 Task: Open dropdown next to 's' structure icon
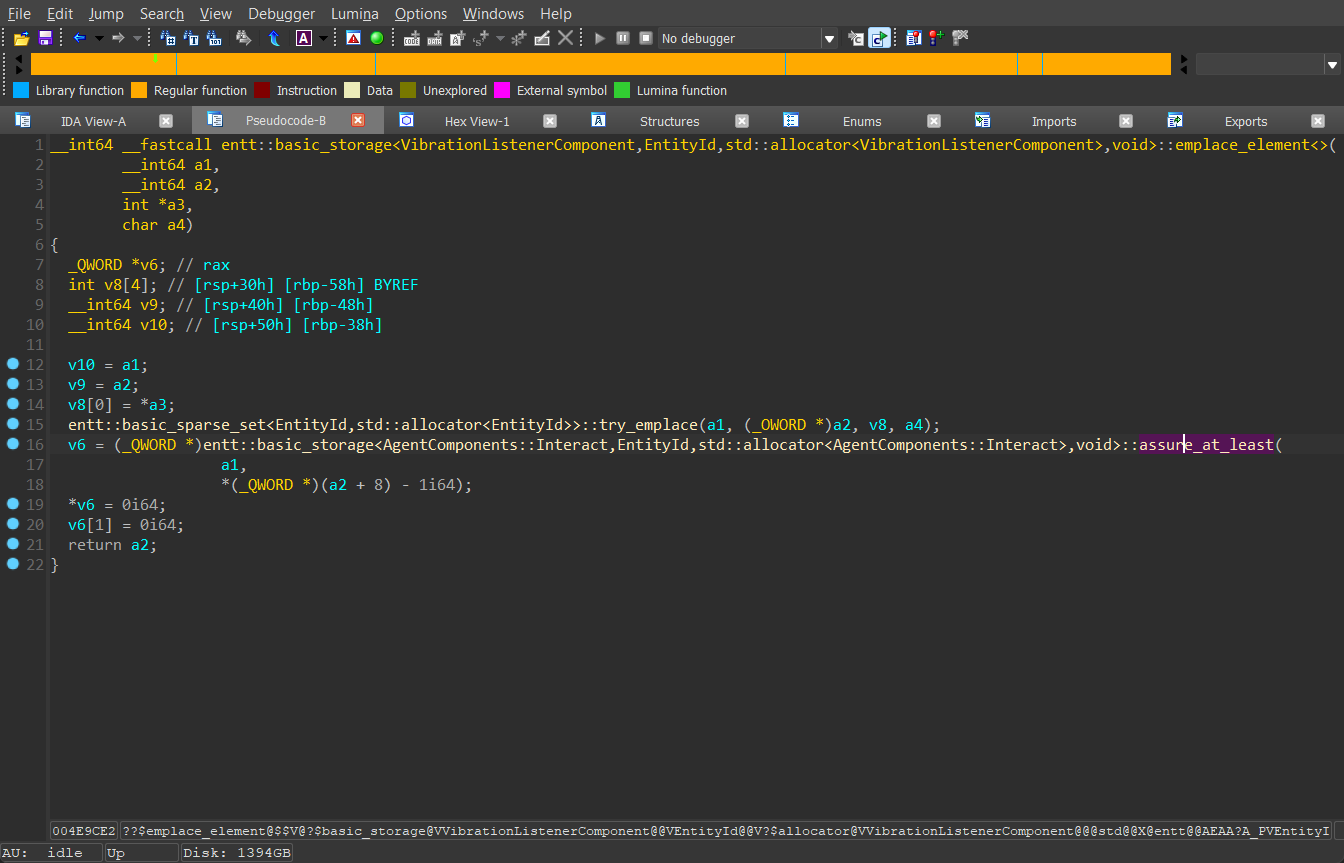coord(499,38)
